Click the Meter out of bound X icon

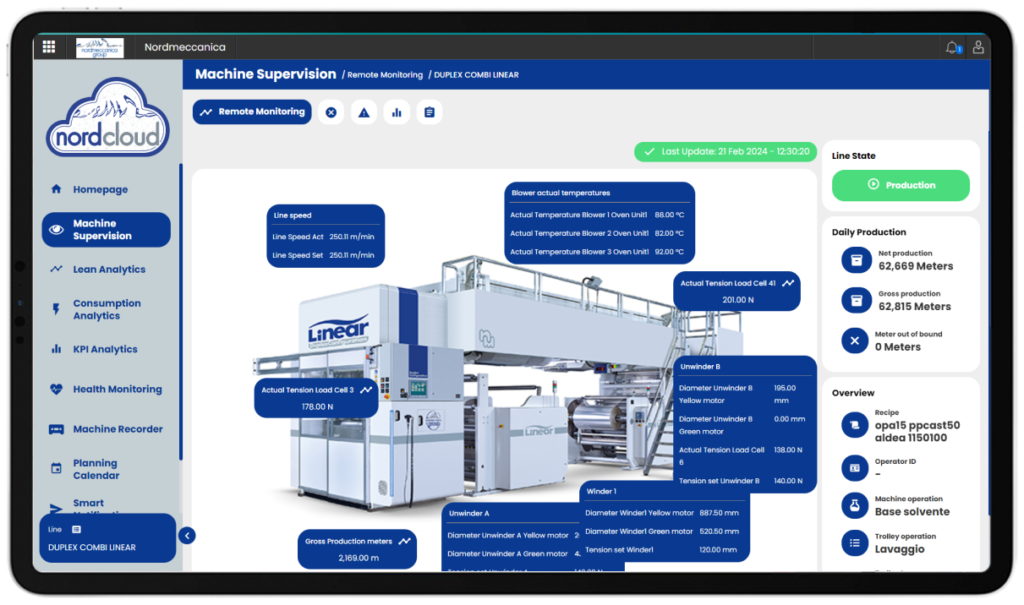(x=854, y=340)
